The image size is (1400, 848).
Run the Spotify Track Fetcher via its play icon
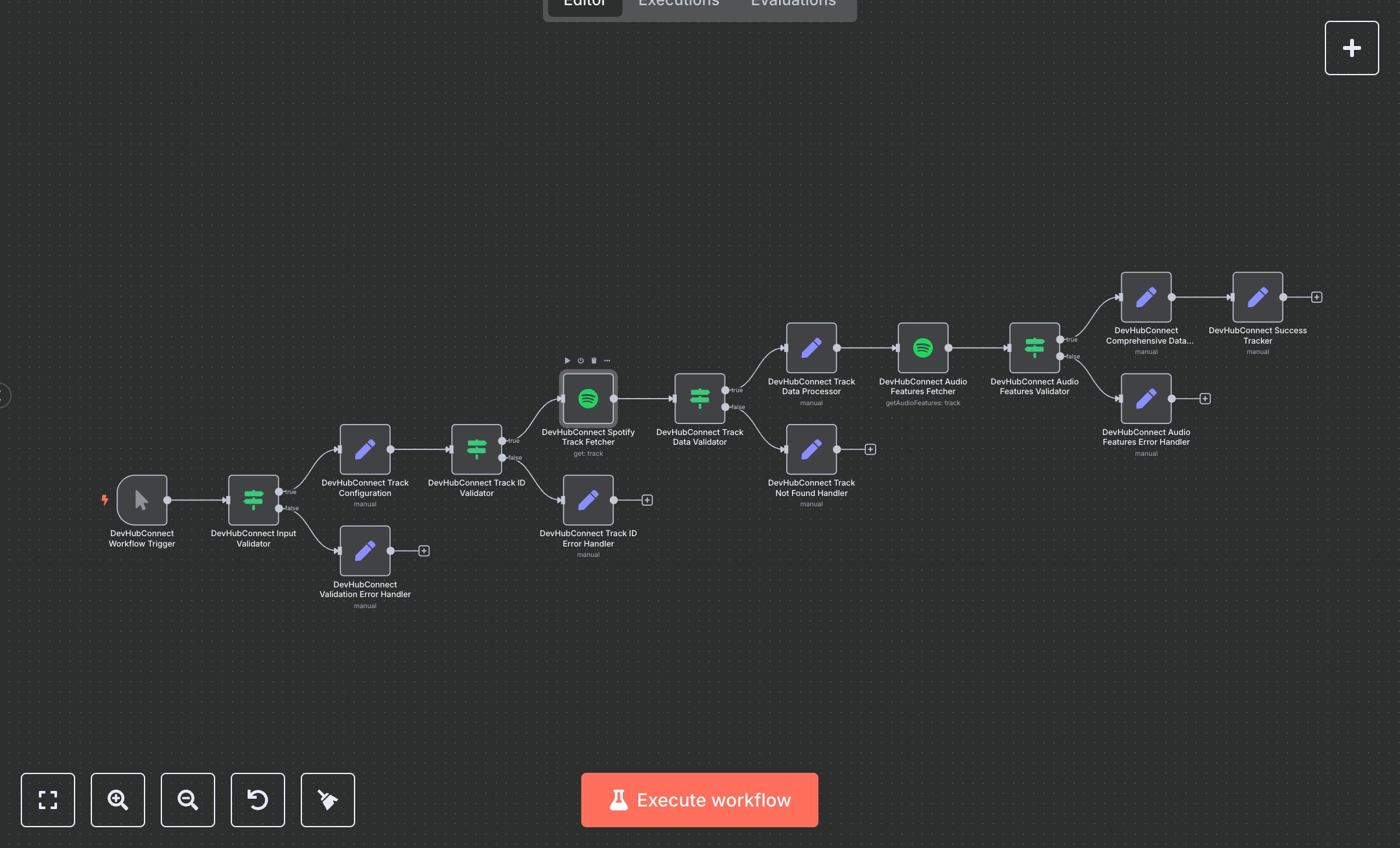(x=567, y=360)
